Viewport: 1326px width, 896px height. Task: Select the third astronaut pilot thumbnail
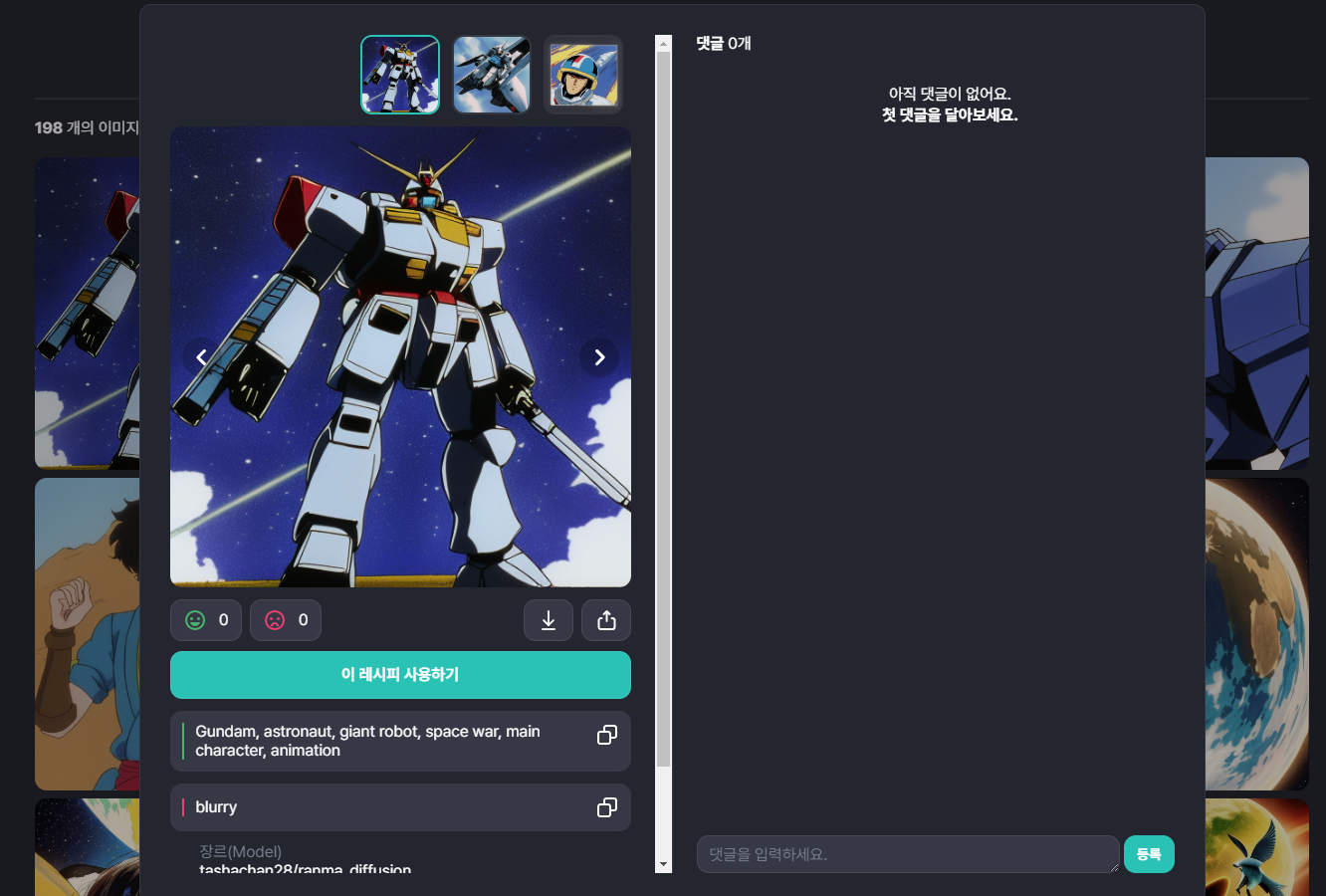pyautogui.click(x=583, y=75)
